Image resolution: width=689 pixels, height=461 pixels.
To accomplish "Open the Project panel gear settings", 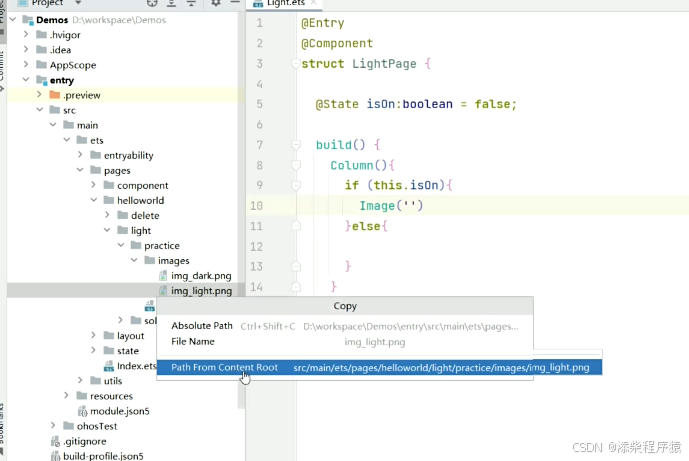I will [215, 3].
